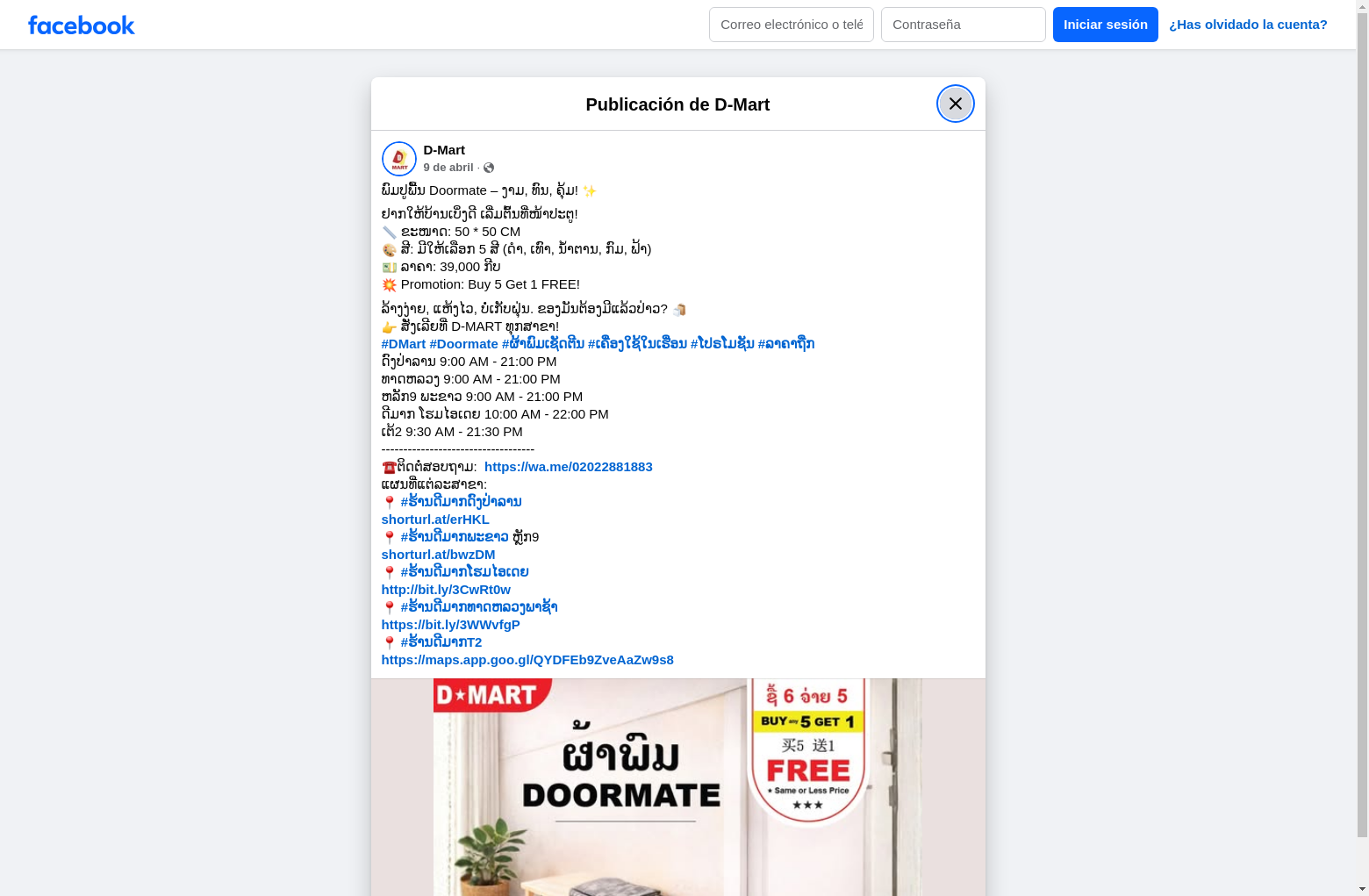
Task: Open the #ລາຄາຖືກ hashtag
Action: coord(786,344)
